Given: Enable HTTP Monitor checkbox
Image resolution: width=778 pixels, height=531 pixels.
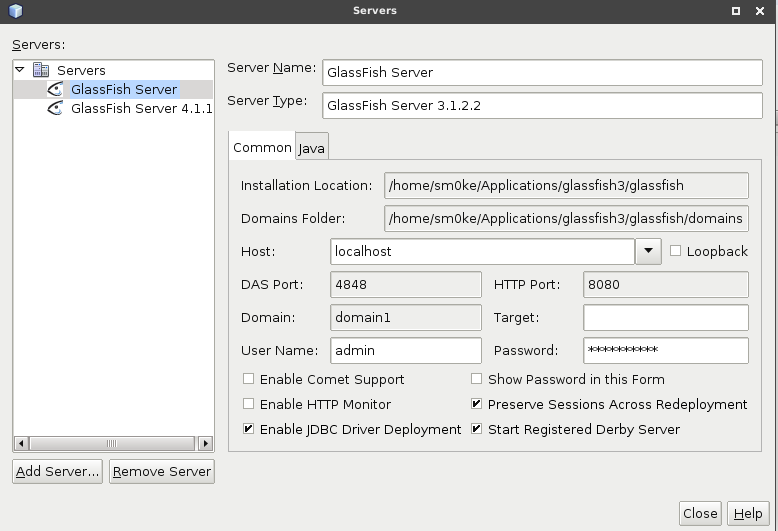Looking at the screenshot, I should tap(248, 404).
